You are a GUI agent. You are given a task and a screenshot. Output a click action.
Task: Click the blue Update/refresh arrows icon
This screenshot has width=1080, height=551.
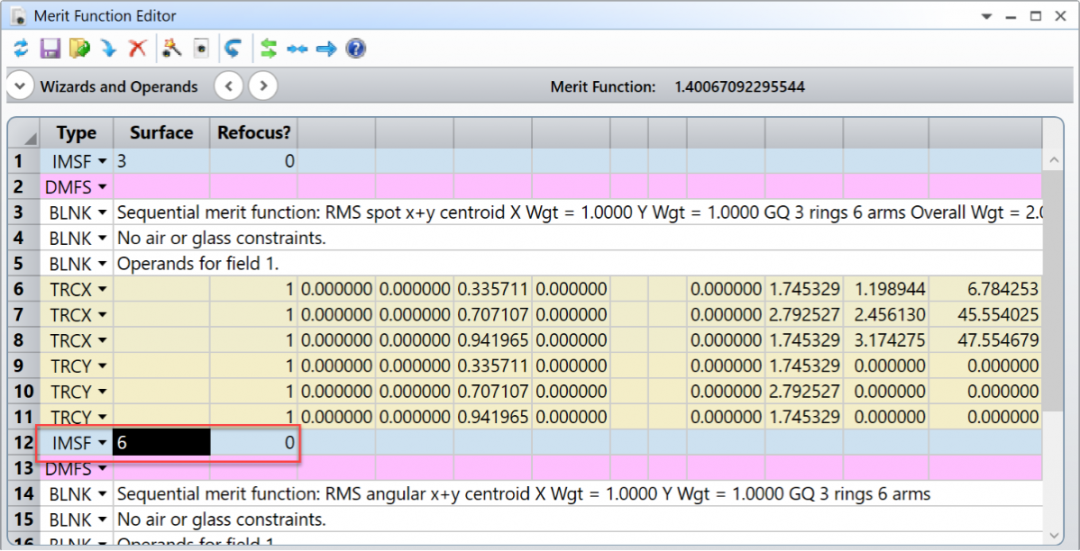coord(20,48)
